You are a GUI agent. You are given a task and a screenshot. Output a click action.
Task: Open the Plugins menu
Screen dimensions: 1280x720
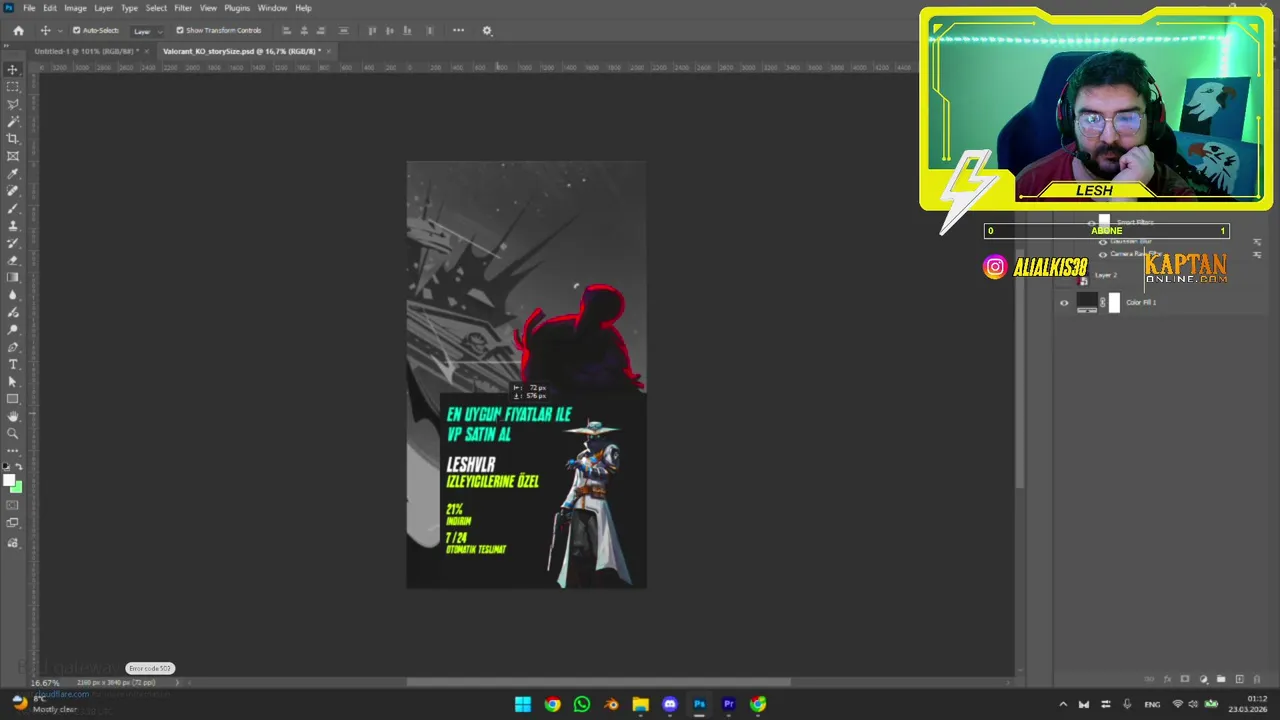coord(237,8)
